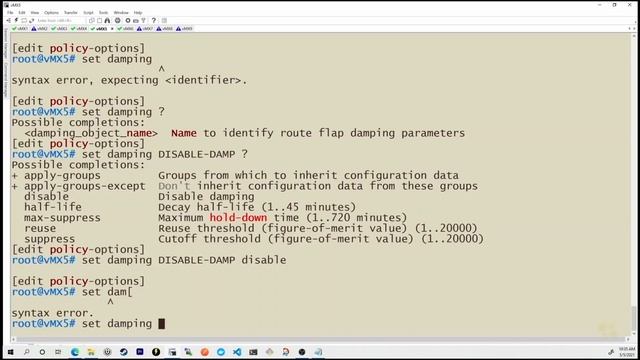Click the Connect toolbar icon
The width and height of the screenshot is (640, 360).
point(9,20)
